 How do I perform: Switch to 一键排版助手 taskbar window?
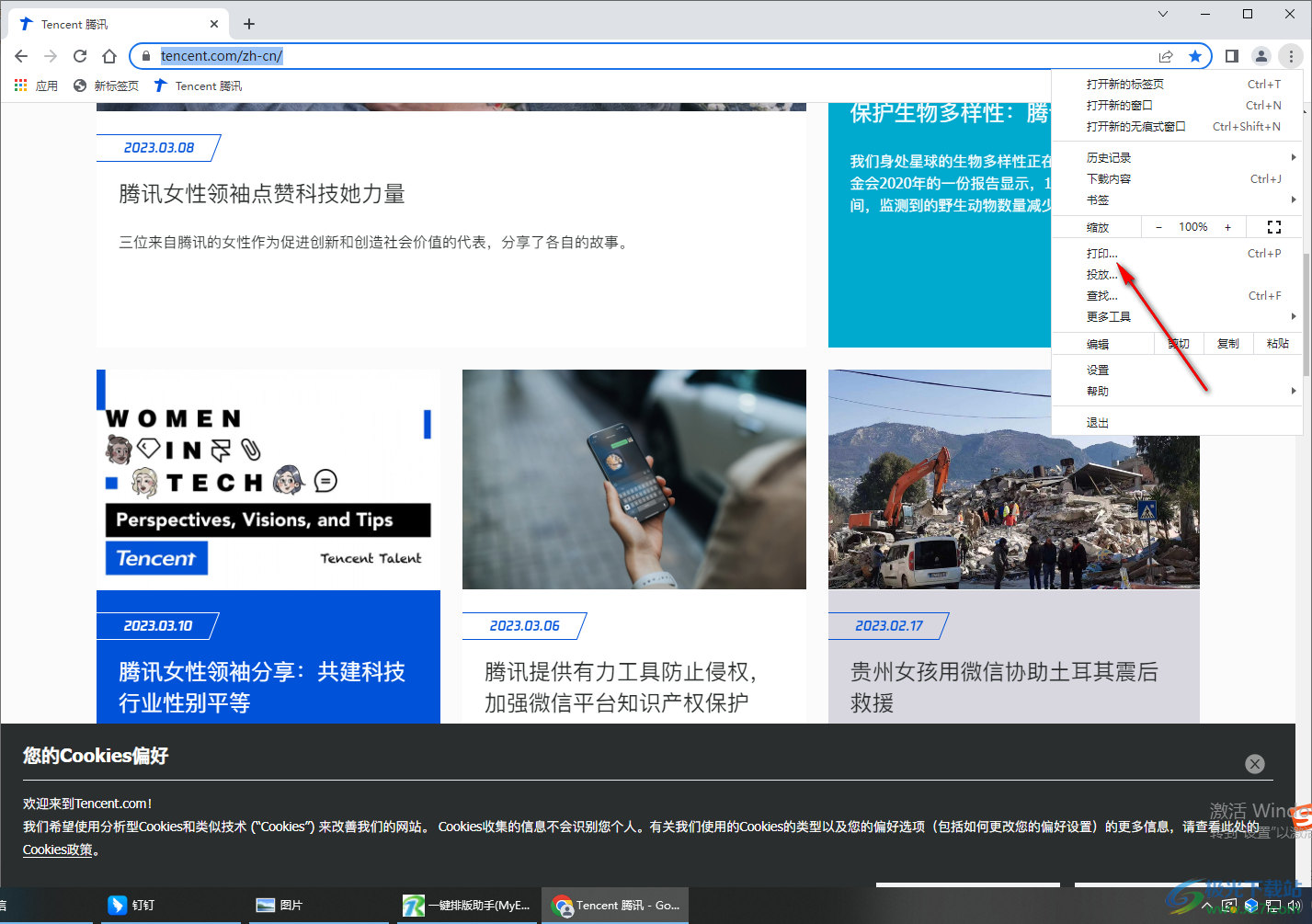click(468, 905)
